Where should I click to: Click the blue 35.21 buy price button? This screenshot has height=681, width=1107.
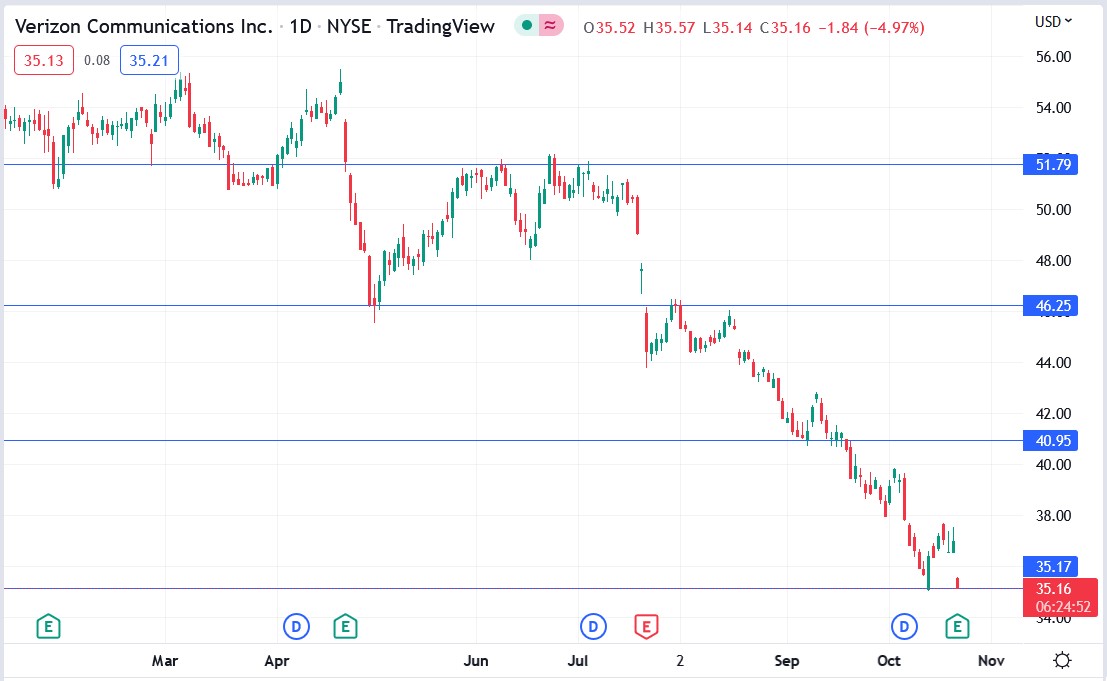[149, 60]
